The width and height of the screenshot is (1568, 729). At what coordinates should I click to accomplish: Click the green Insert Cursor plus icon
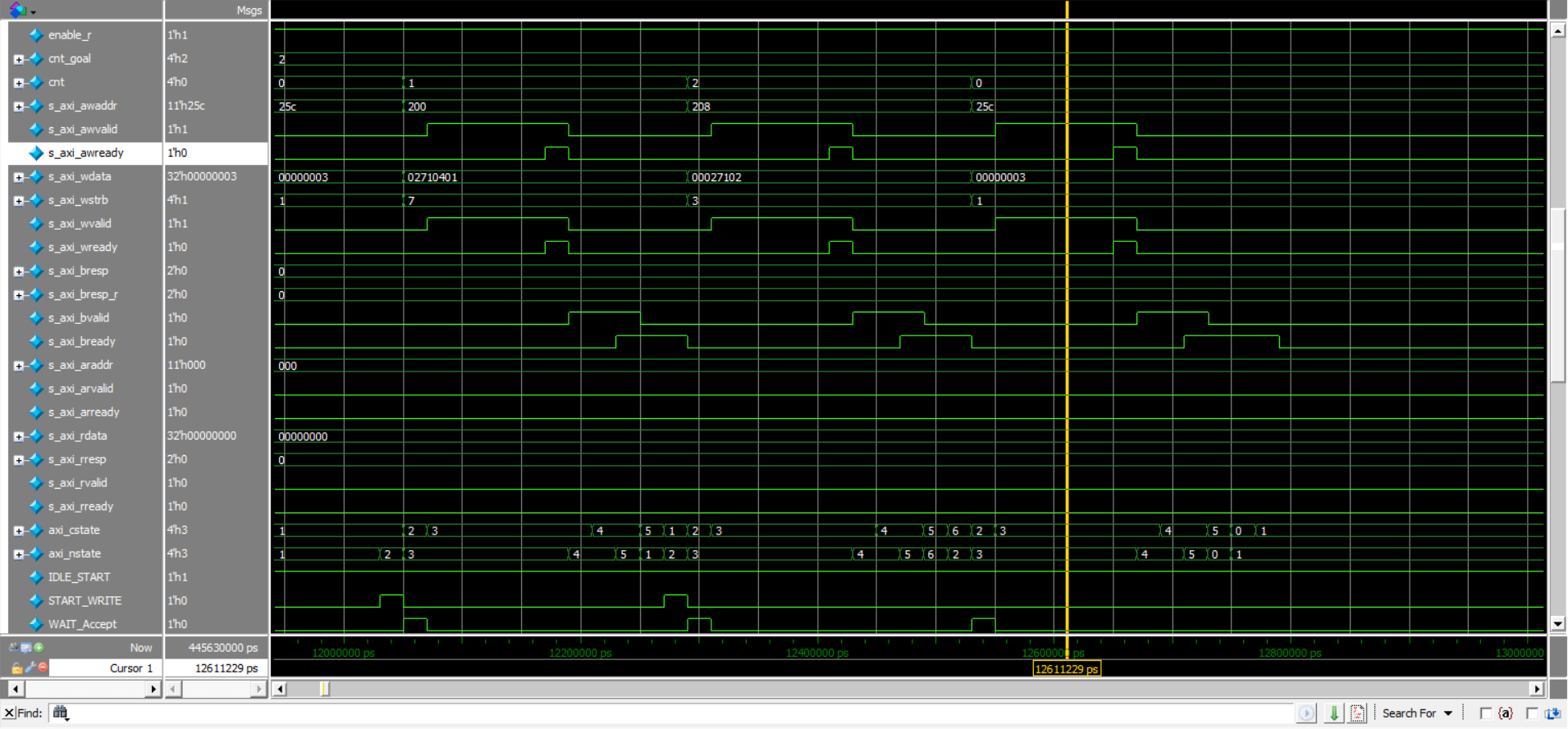click(x=39, y=648)
